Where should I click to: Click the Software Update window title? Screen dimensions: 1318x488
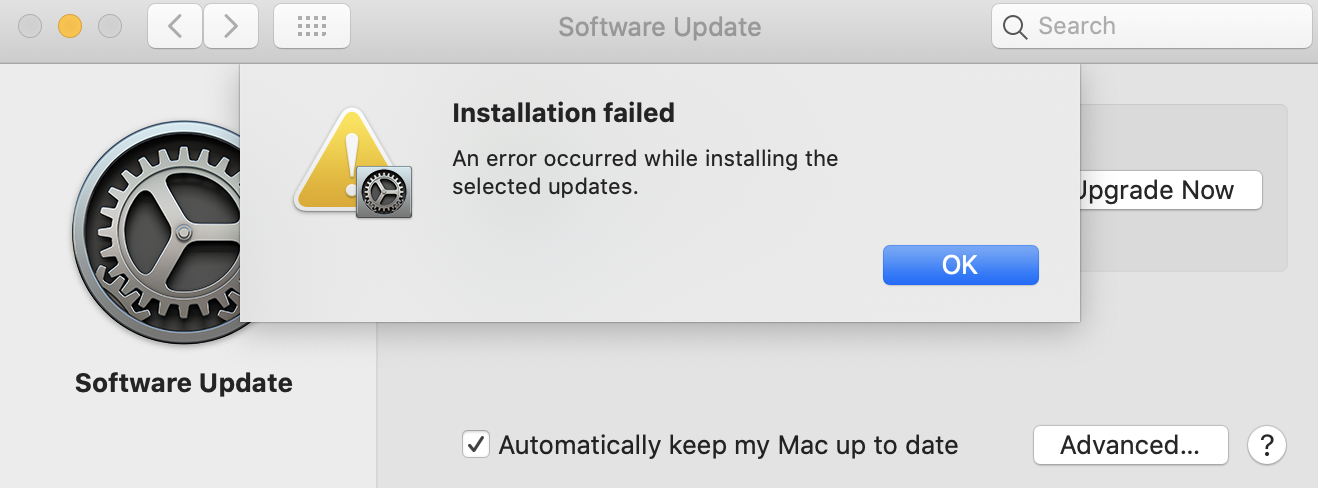pyautogui.click(x=659, y=27)
